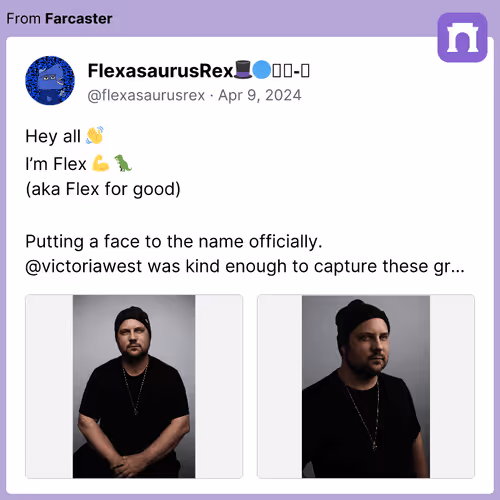This screenshot has height=500, width=500.
Task: Click the green dinosaur emoji
Action: (x=123, y=163)
